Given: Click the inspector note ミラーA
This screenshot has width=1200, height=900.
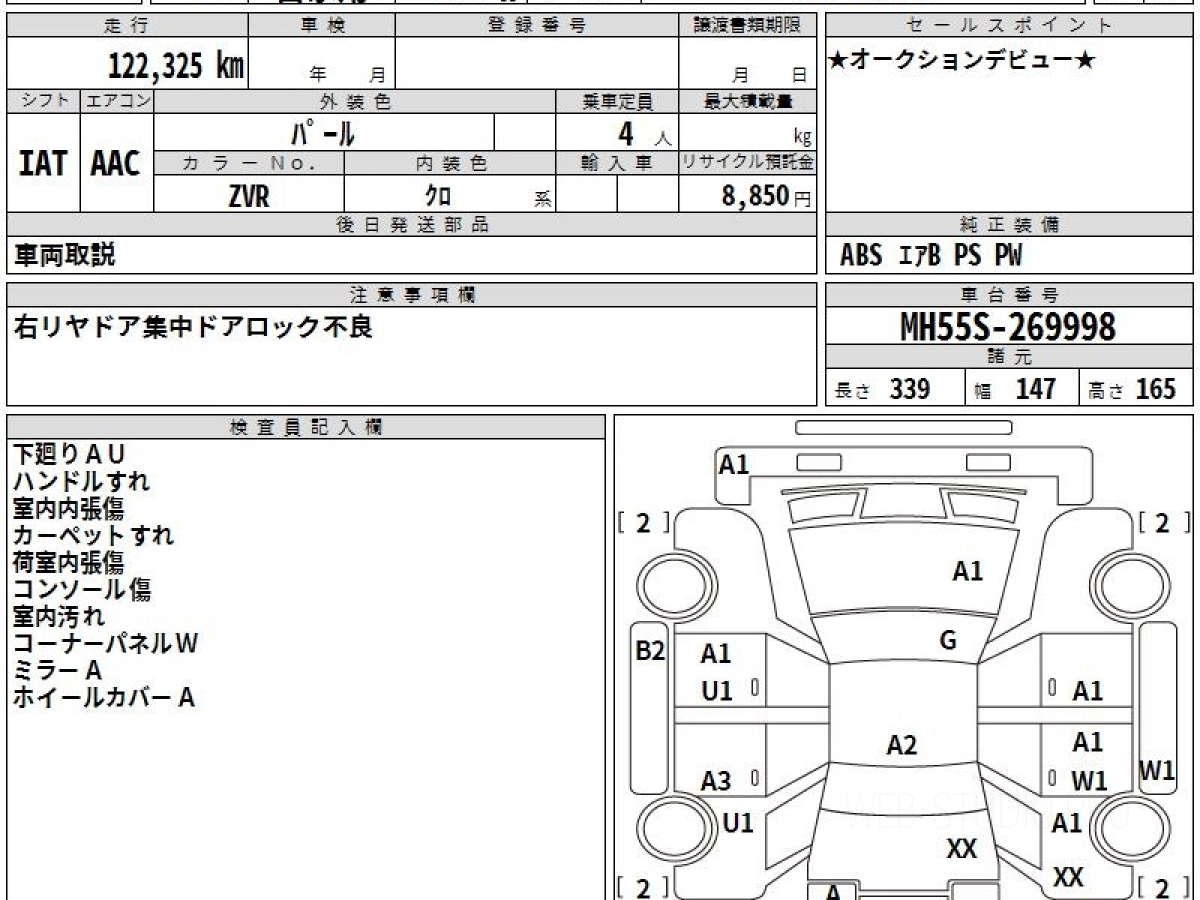Looking at the screenshot, I should (58, 670).
